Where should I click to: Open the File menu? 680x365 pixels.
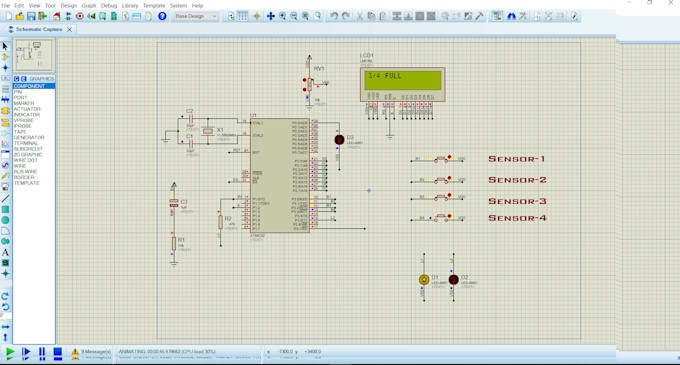tap(6, 6)
